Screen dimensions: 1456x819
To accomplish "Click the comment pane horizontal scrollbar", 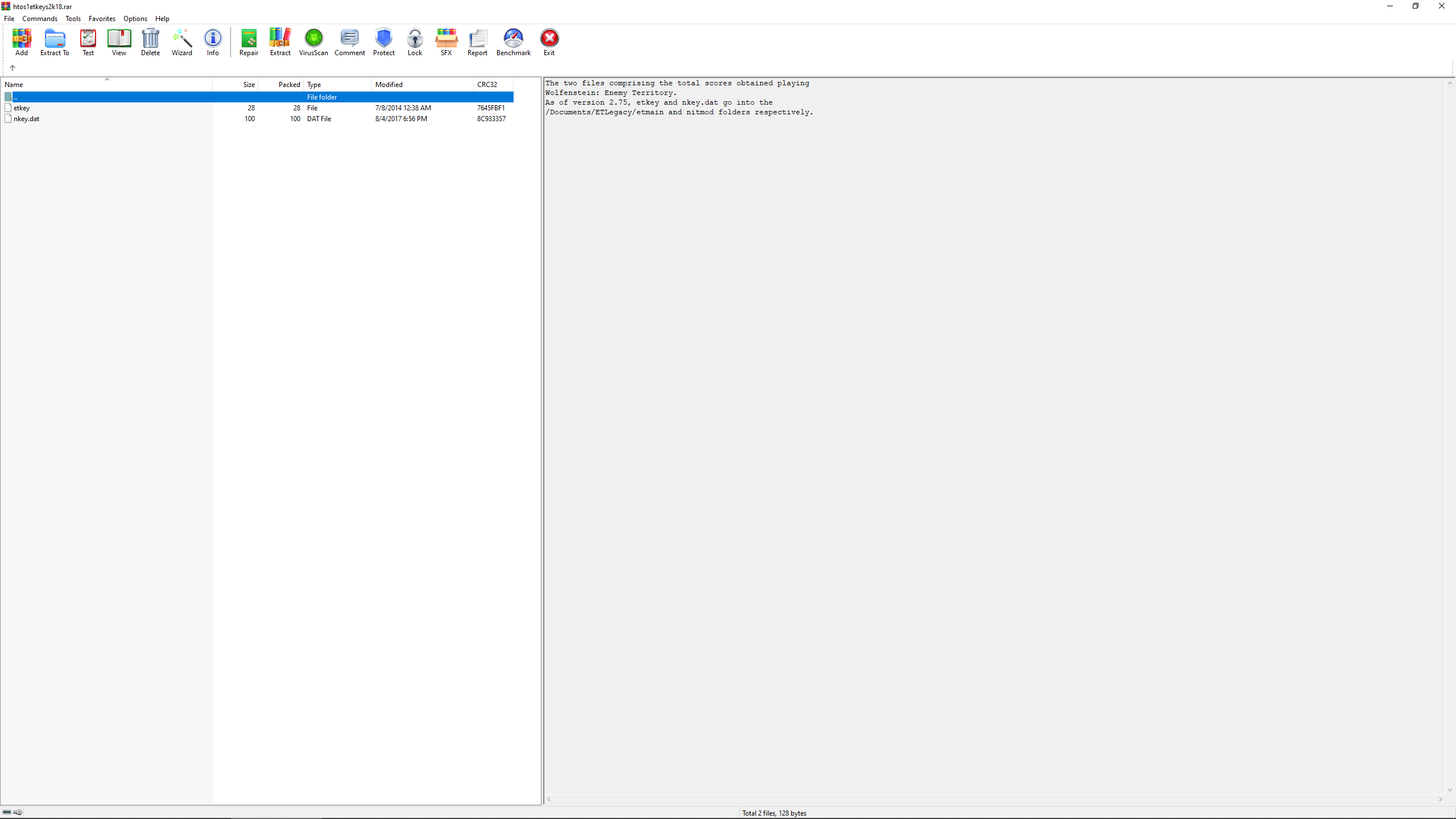I will [995, 800].
